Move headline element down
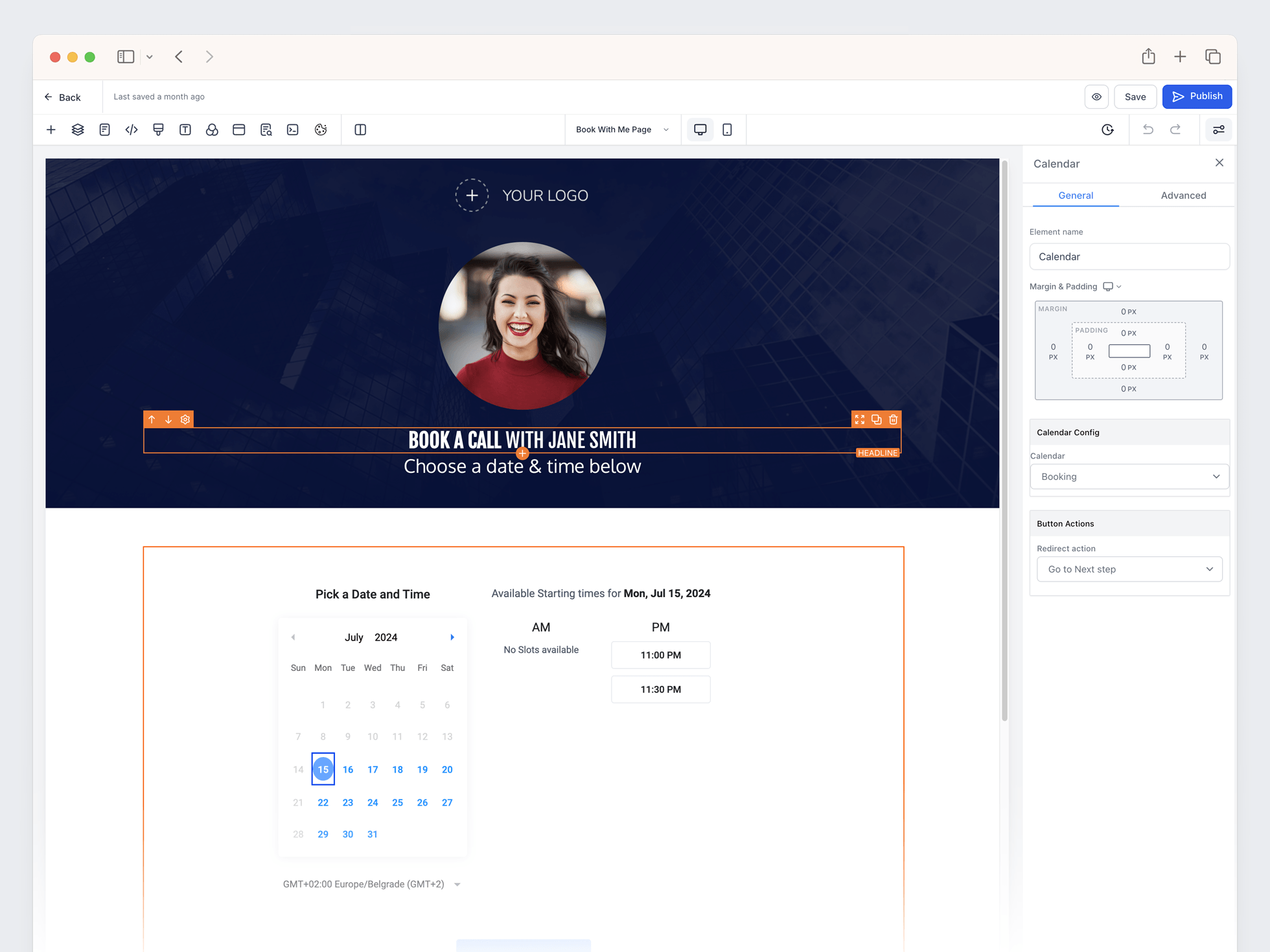Viewport: 1270px width, 952px height. pyautogui.click(x=168, y=419)
